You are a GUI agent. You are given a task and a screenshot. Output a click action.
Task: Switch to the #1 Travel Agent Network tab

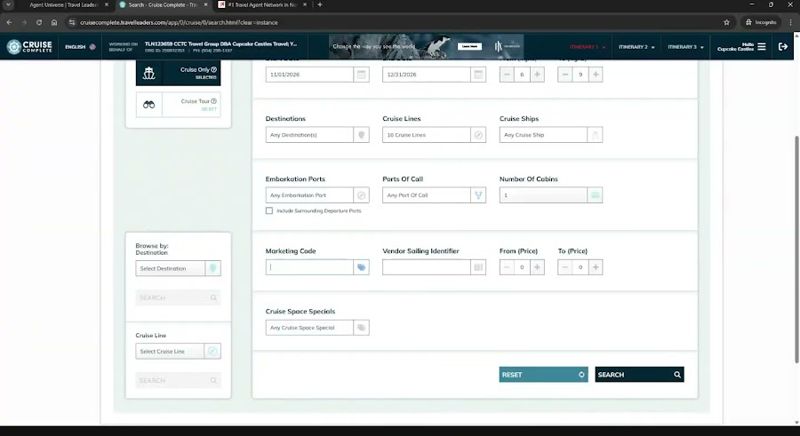pyautogui.click(x=262, y=5)
